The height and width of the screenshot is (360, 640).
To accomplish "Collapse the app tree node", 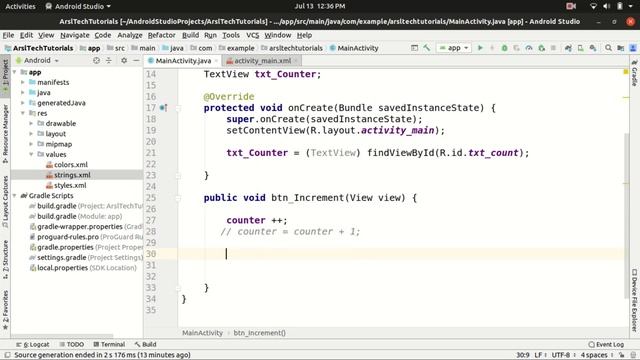I will (15, 72).
